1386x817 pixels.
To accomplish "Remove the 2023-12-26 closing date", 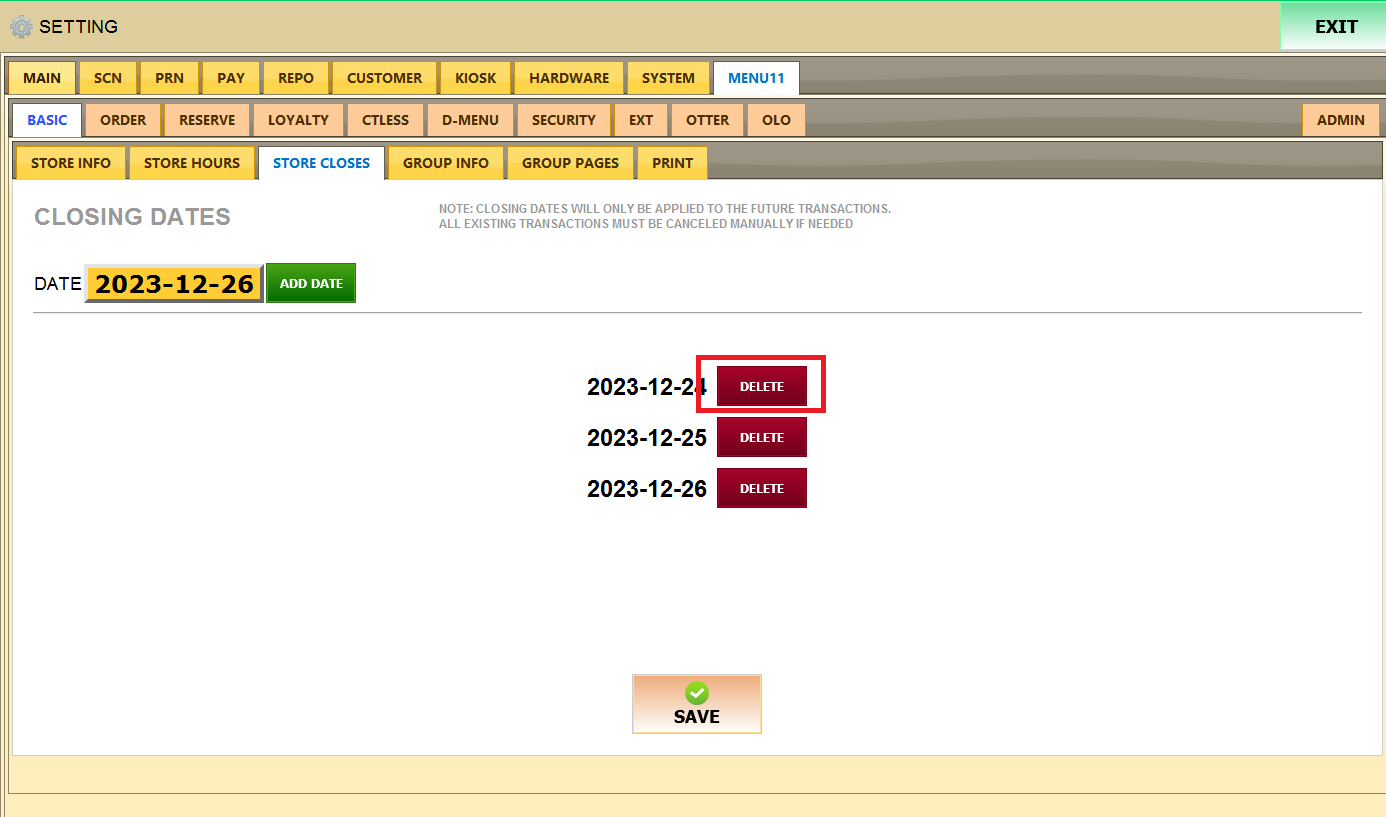I will coord(762,488).
